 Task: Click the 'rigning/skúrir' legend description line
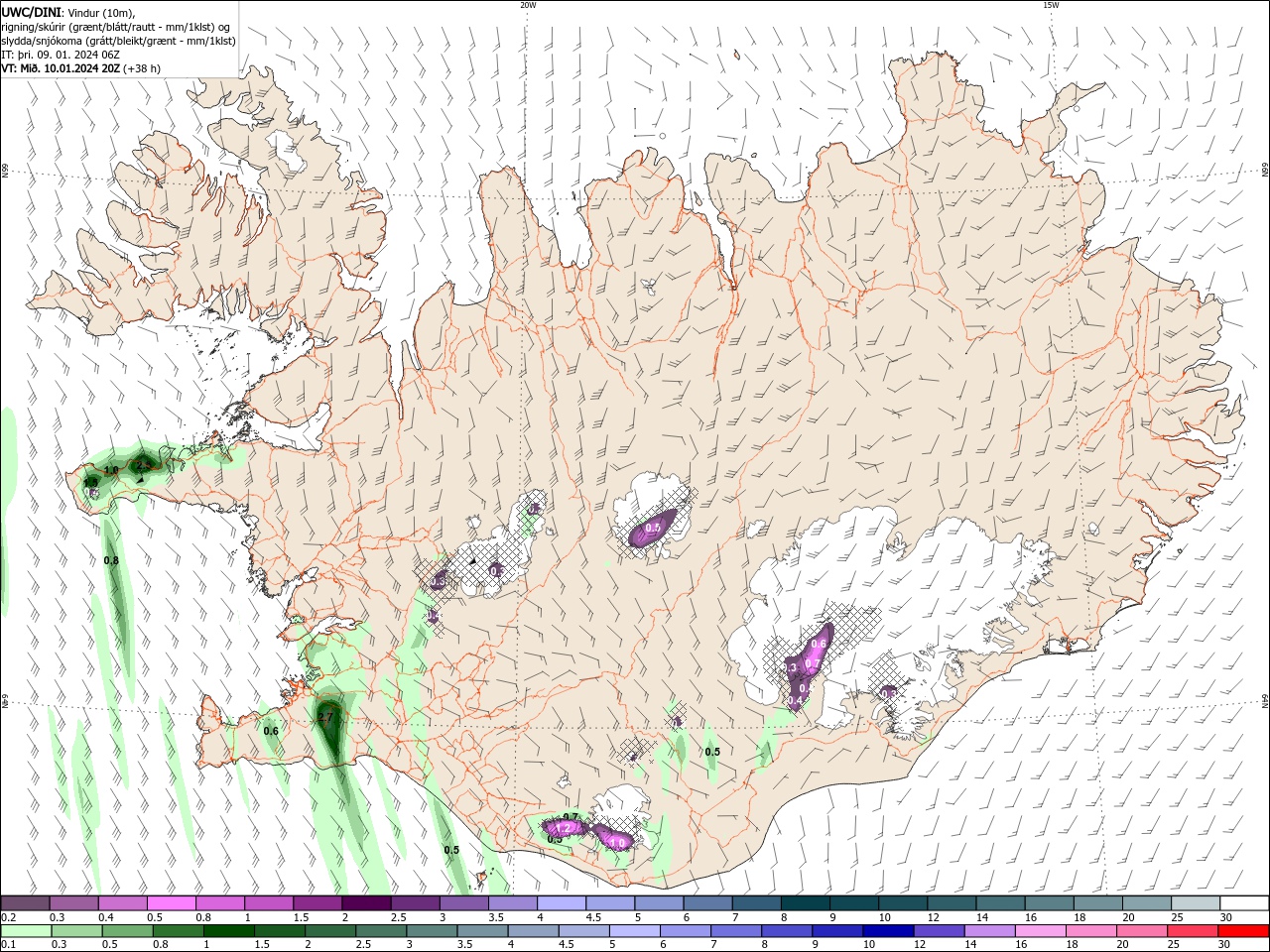[x=116, y=26]
